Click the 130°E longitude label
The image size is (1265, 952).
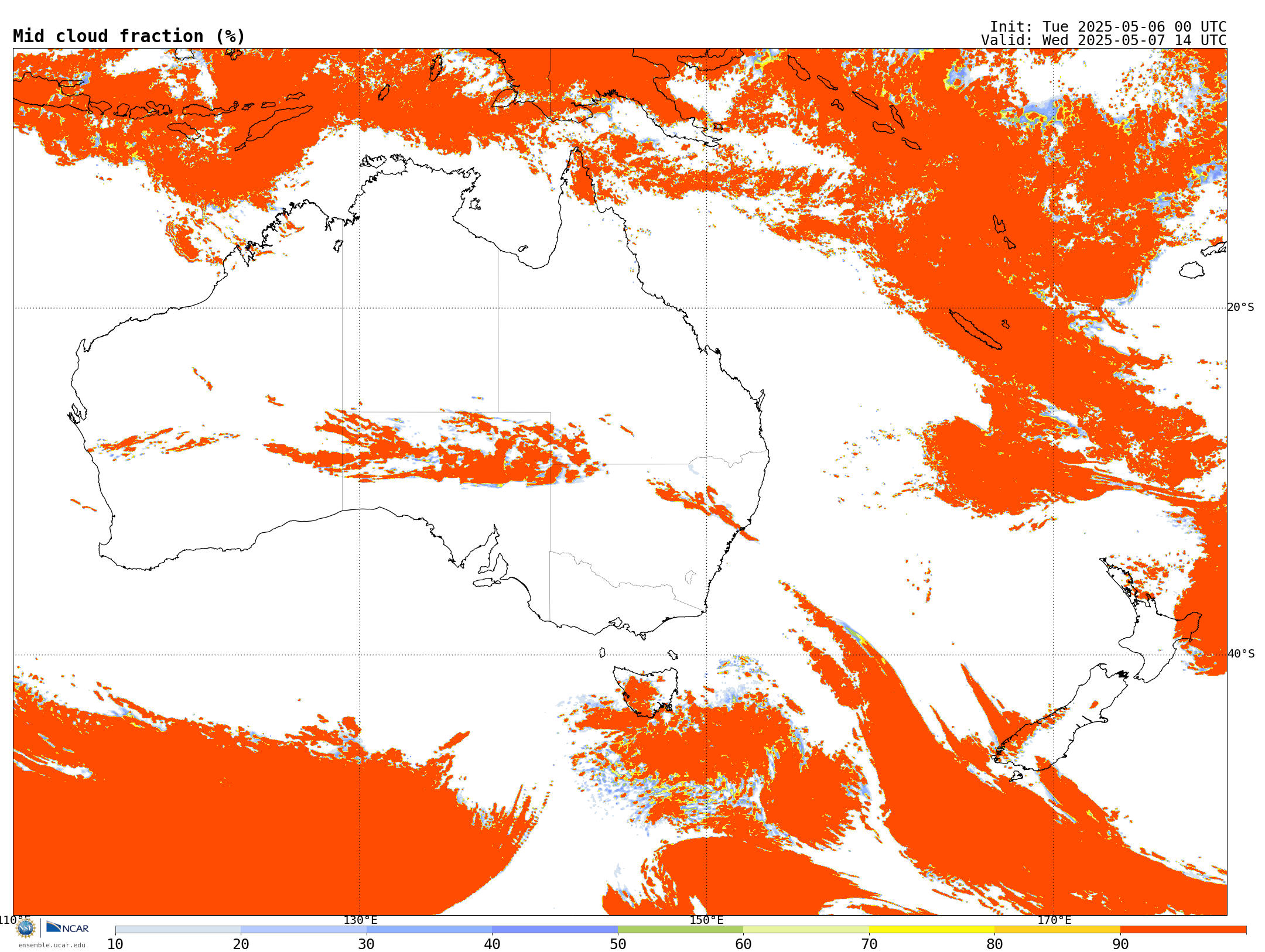click(x=360, y=920)
